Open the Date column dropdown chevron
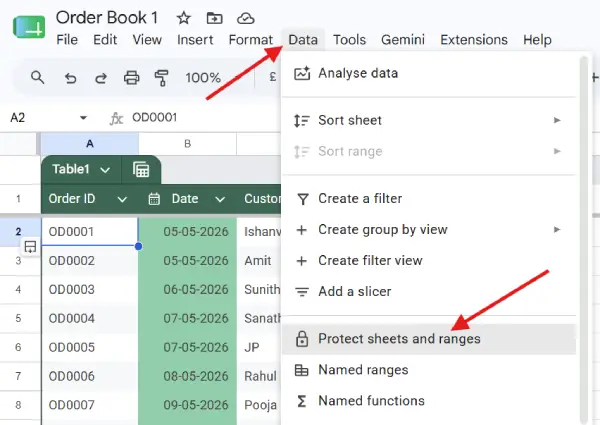 click(x=220, y=199)
